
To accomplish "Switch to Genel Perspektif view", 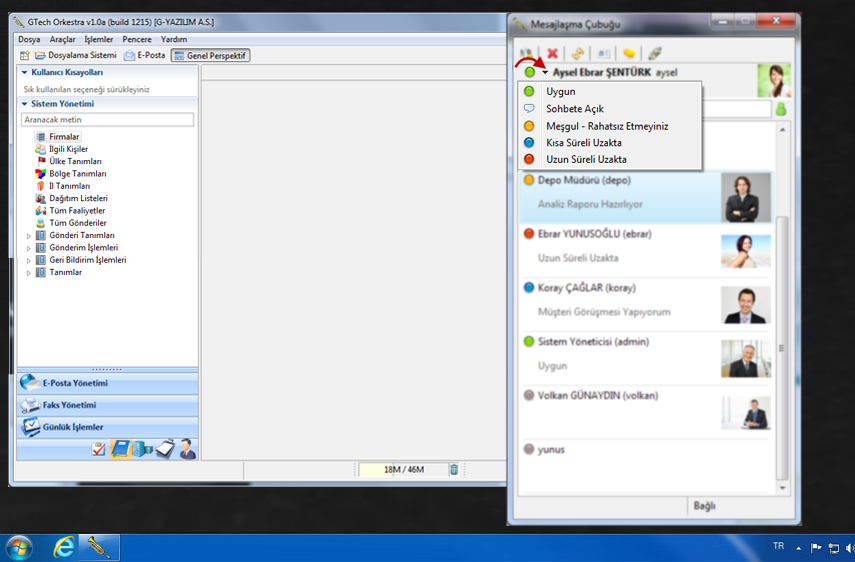I will [x=211, y=56].
